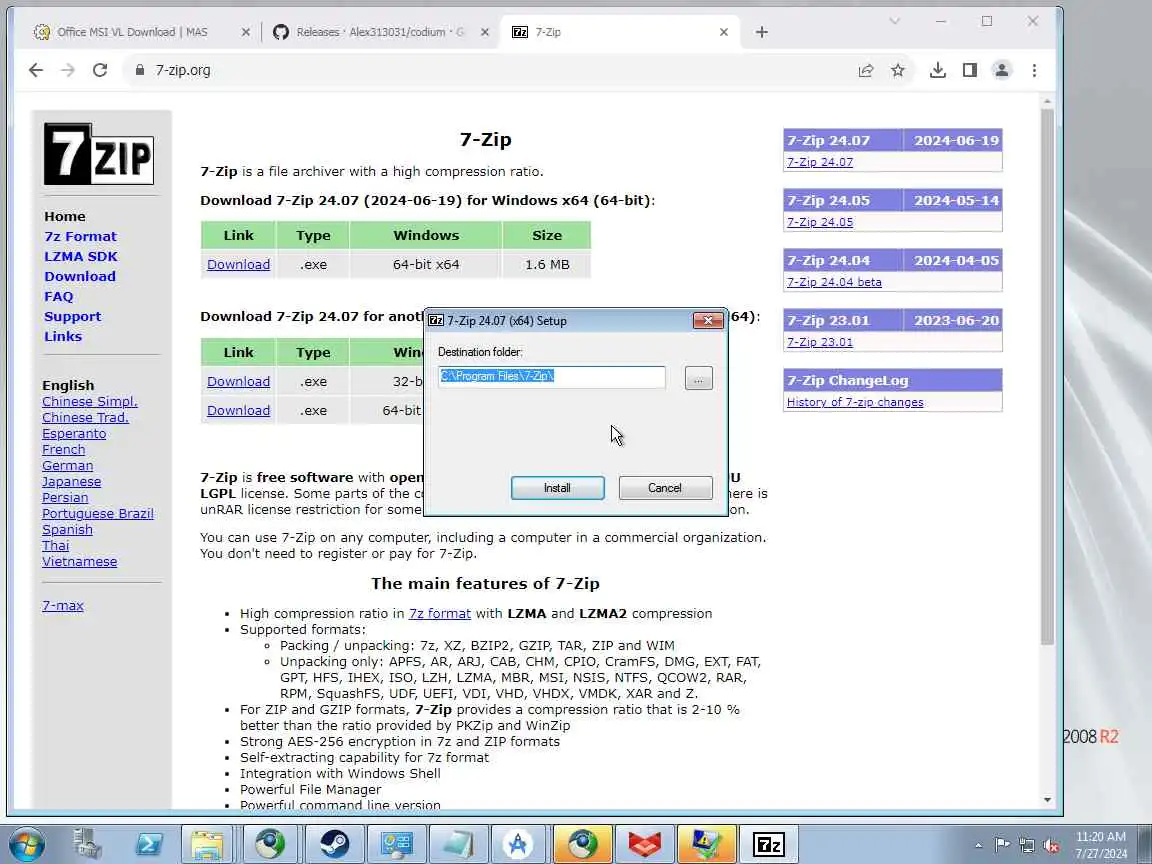Switch language to Persian
Screen dimensions: 1152x864
[65, 497]
